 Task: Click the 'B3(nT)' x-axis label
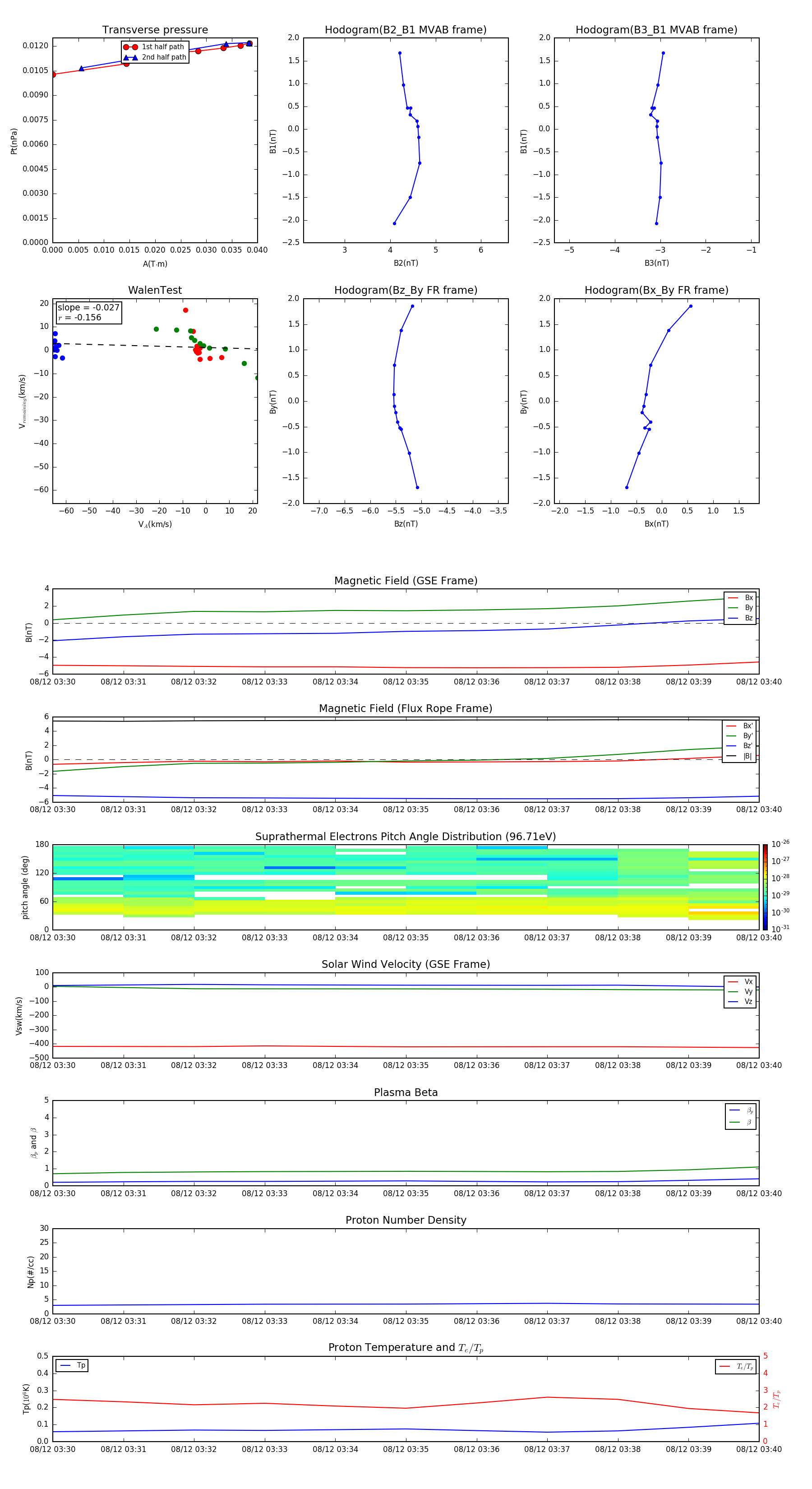click(x=656, y=263)
